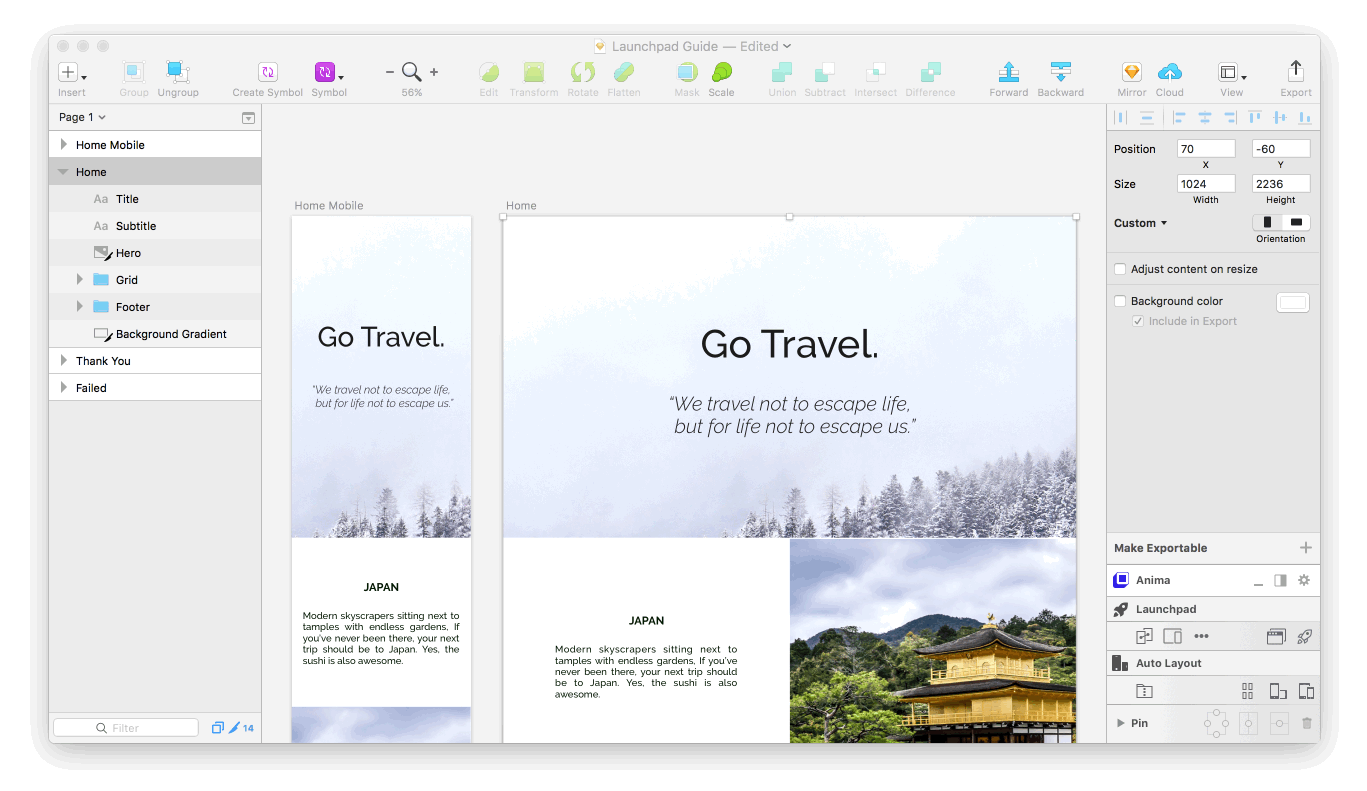This screenshot has height=791, width=1367.
Task: Open the Custom artboard preset dropdown
Action: pyautogui.click(x=1141, y=223)
